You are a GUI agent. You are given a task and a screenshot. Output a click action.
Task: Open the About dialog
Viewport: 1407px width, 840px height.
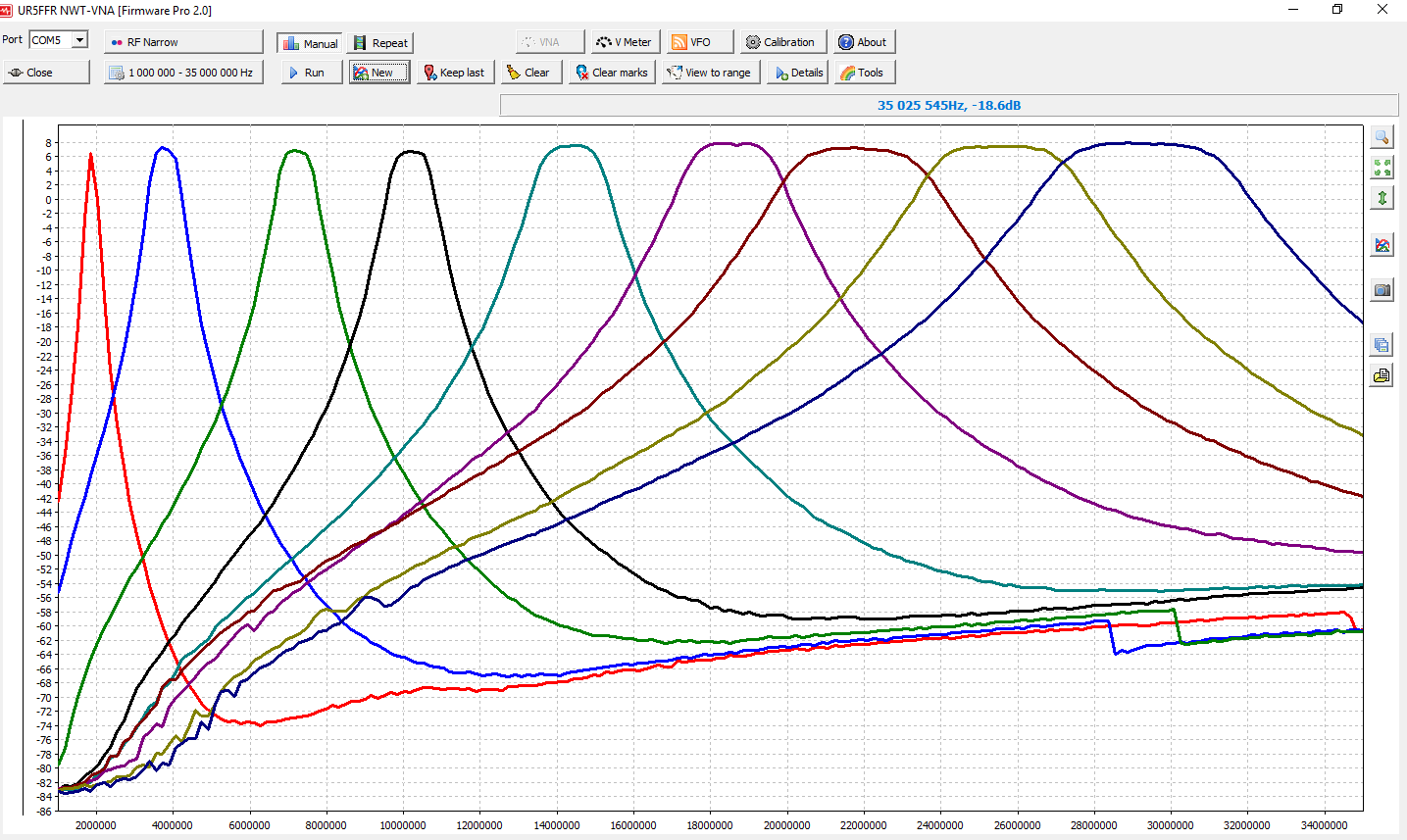pyautogui.click(x=865, y=42)
